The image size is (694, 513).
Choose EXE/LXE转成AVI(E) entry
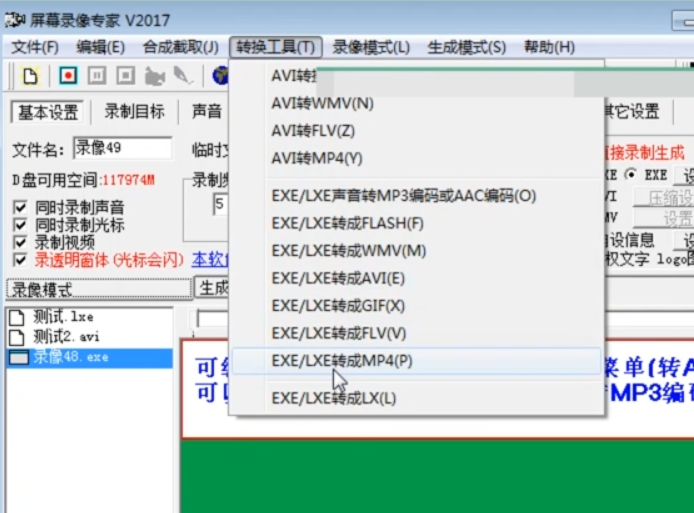coord(416,278)
